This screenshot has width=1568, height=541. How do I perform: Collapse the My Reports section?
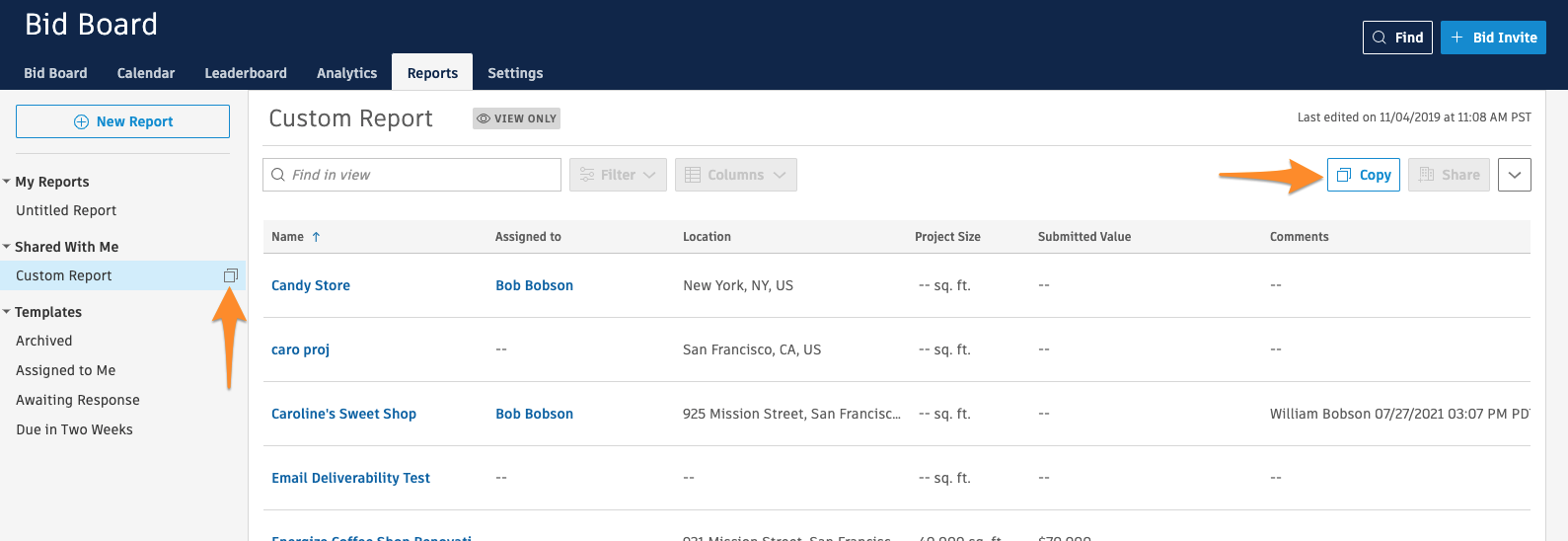click(x=7, y=182)
